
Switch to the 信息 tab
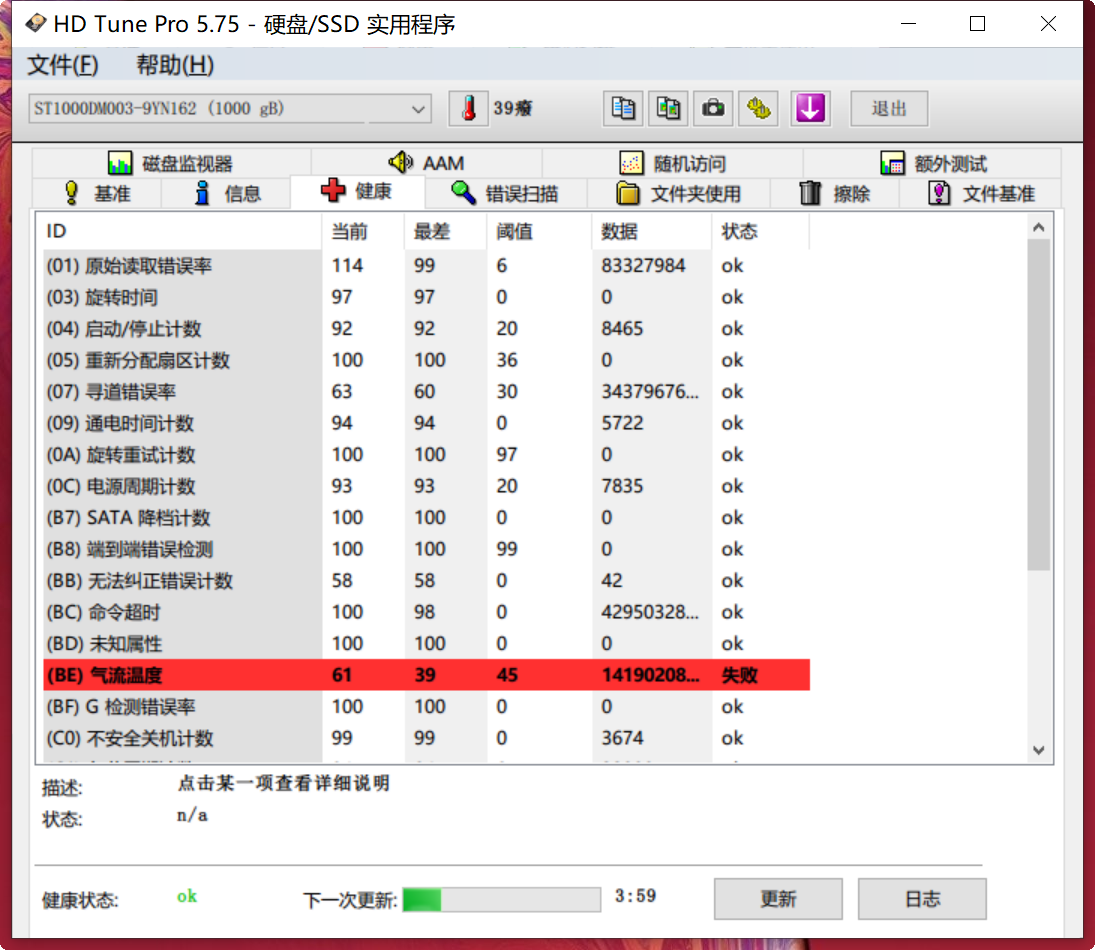click(226, 193)
